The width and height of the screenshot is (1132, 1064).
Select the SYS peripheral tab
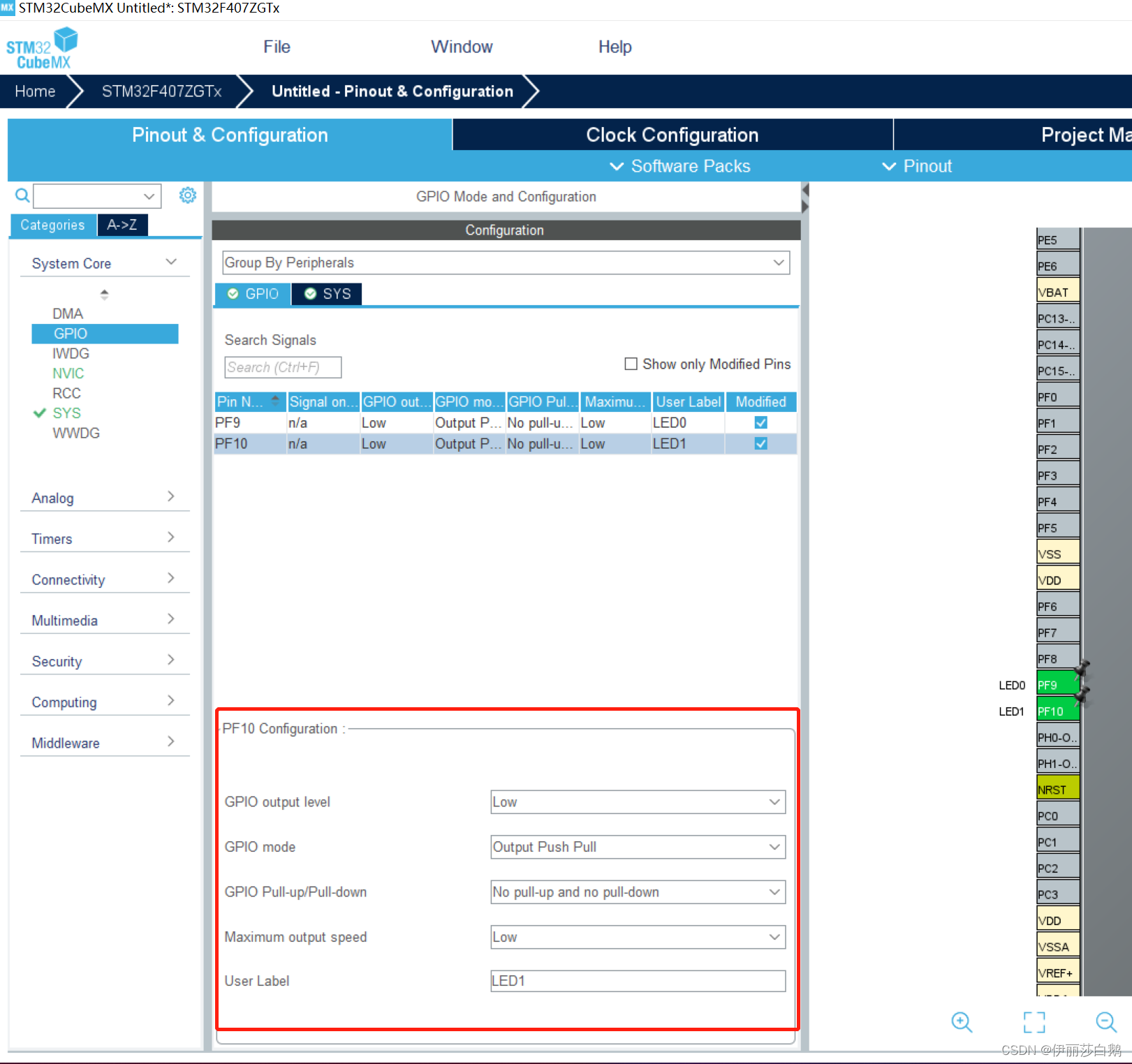[x=327, y=294]
